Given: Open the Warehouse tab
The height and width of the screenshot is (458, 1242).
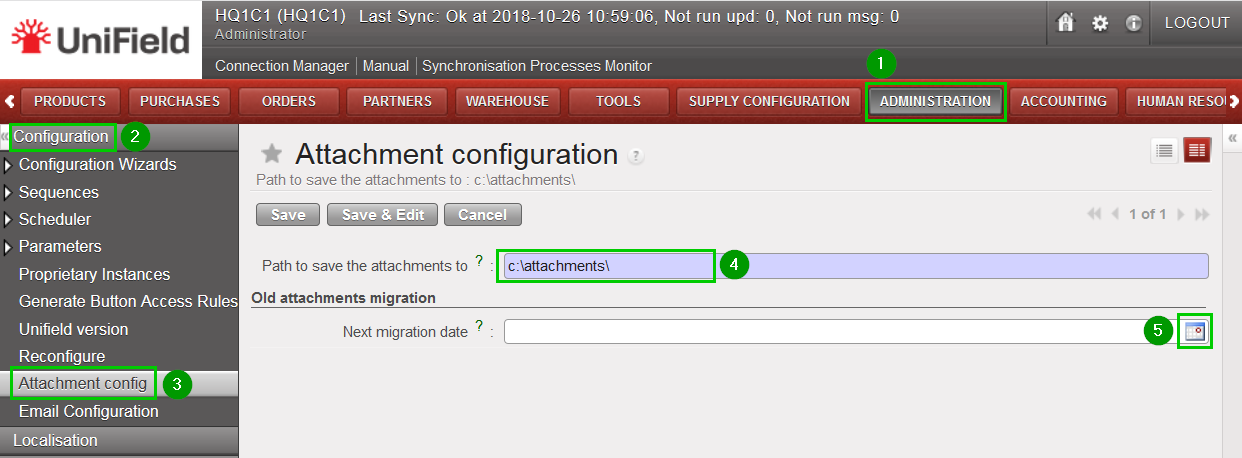Looking at the screenshot, I should [507, 101].
